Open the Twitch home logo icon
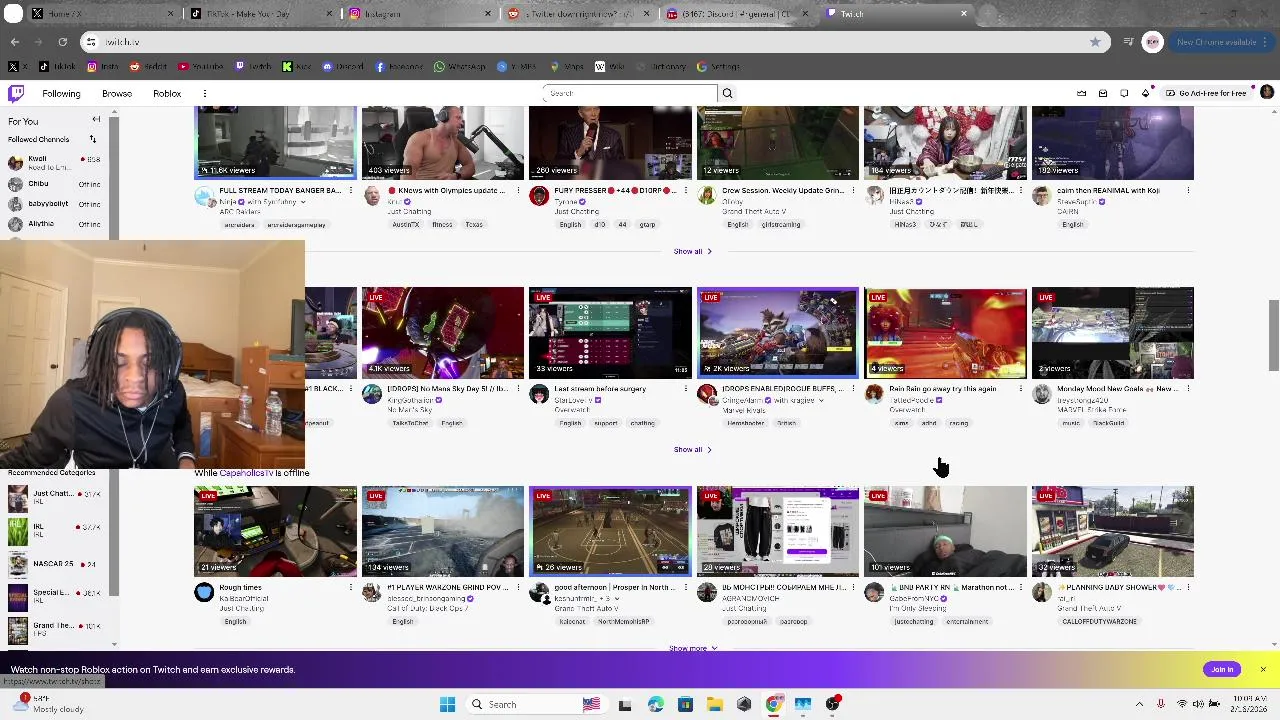Viewport: 1280px width, 720px height. pos(16,93)
